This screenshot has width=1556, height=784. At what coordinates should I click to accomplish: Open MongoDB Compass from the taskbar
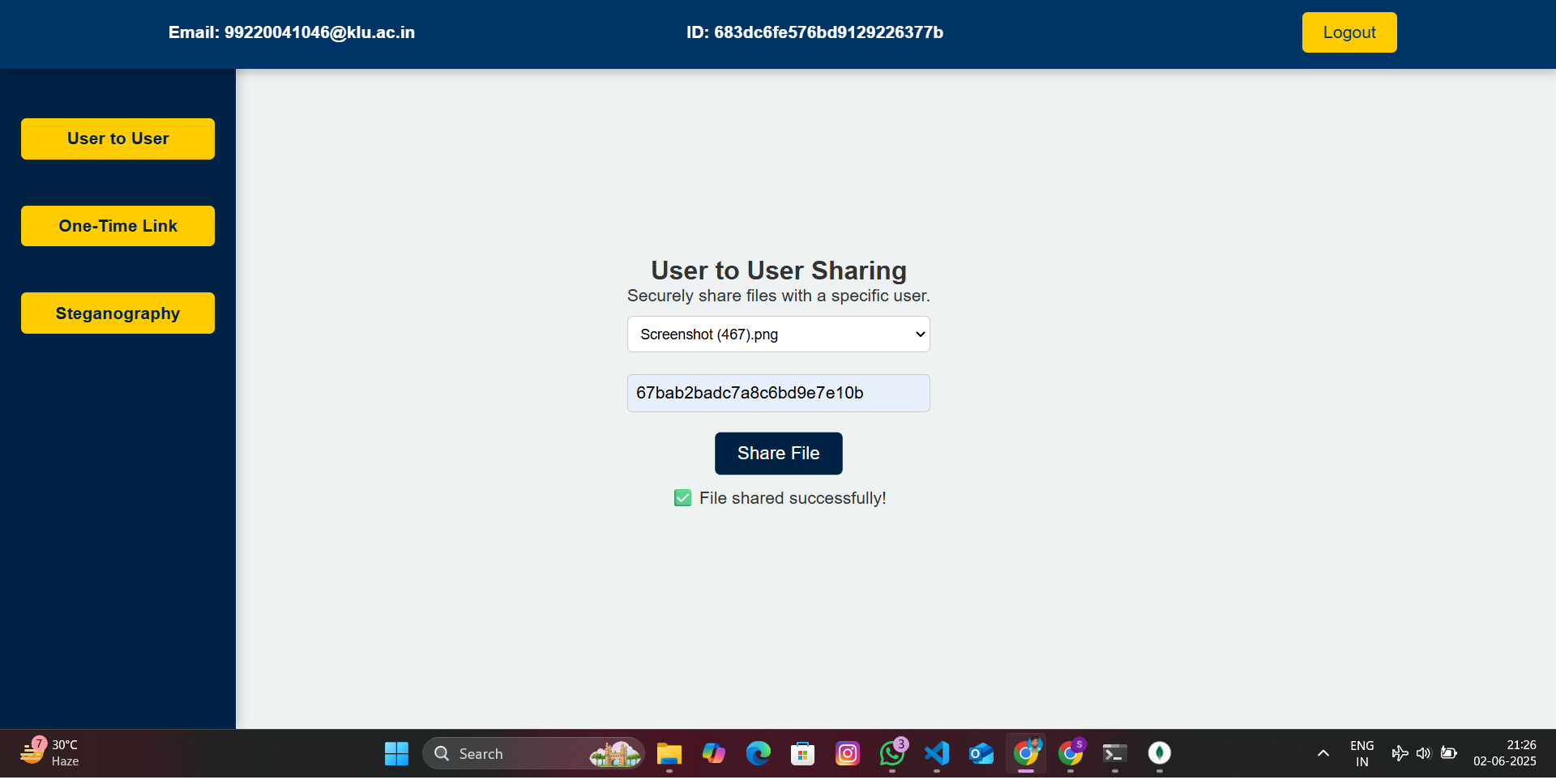click(x=1160, y=754)
